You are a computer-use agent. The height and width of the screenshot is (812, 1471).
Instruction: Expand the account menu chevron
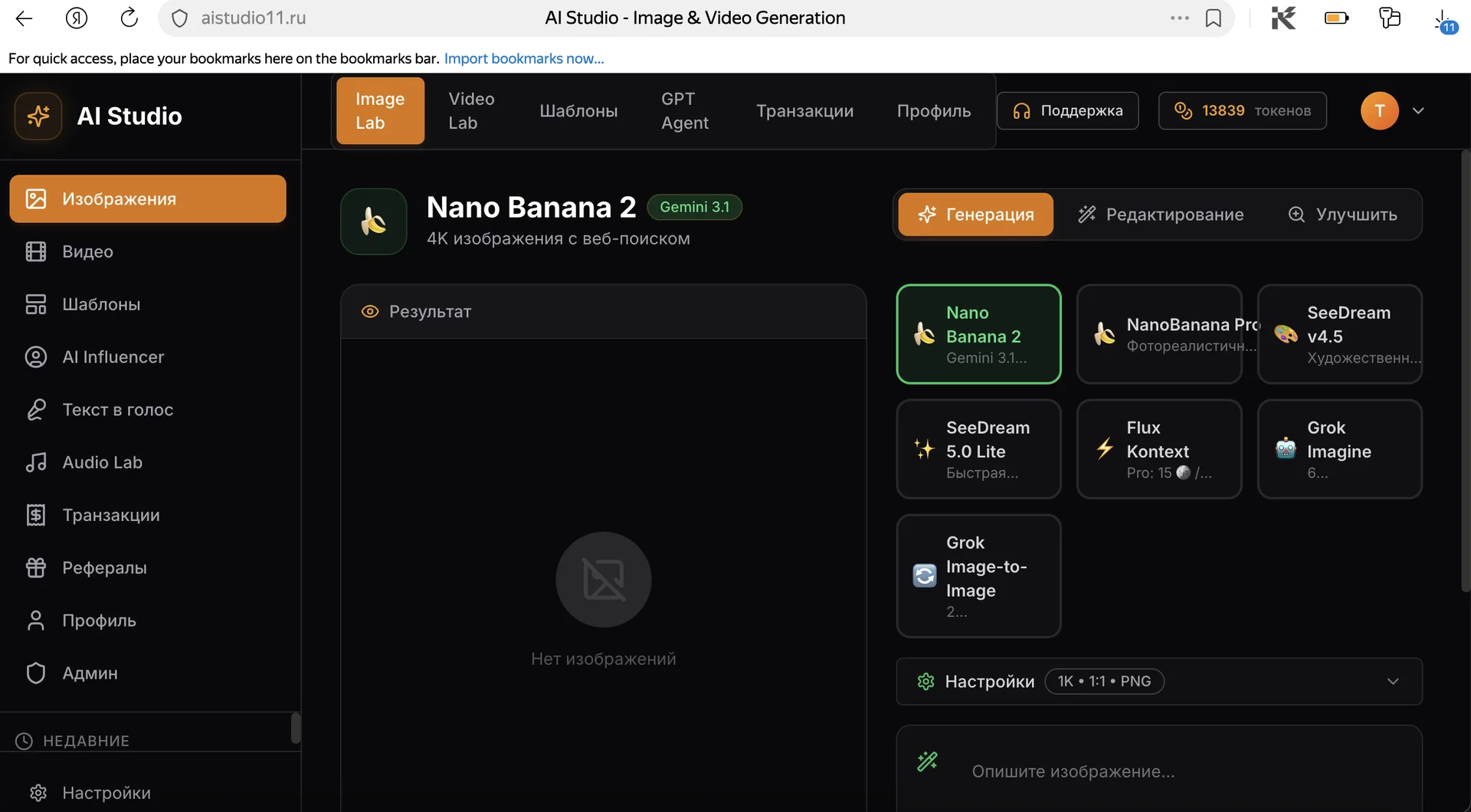[1418, 111]
